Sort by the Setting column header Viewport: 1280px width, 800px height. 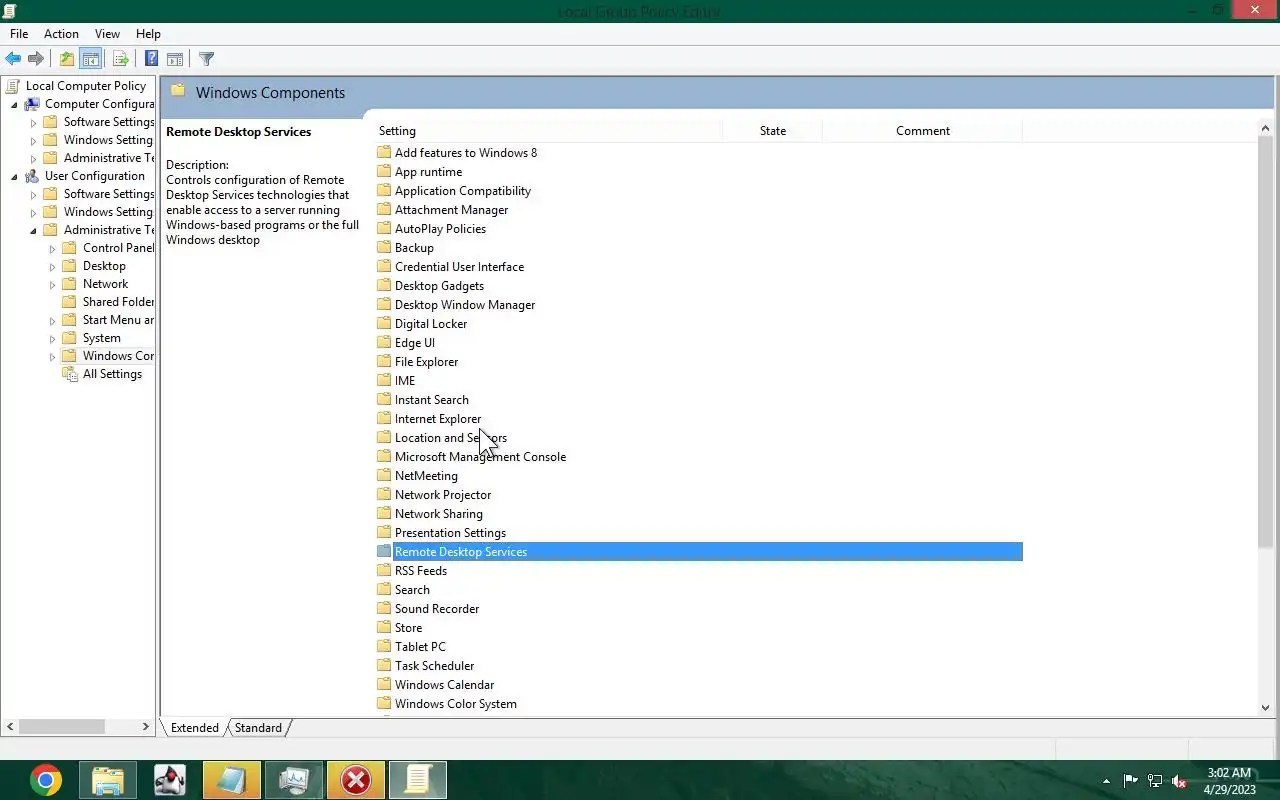[548, 131]
